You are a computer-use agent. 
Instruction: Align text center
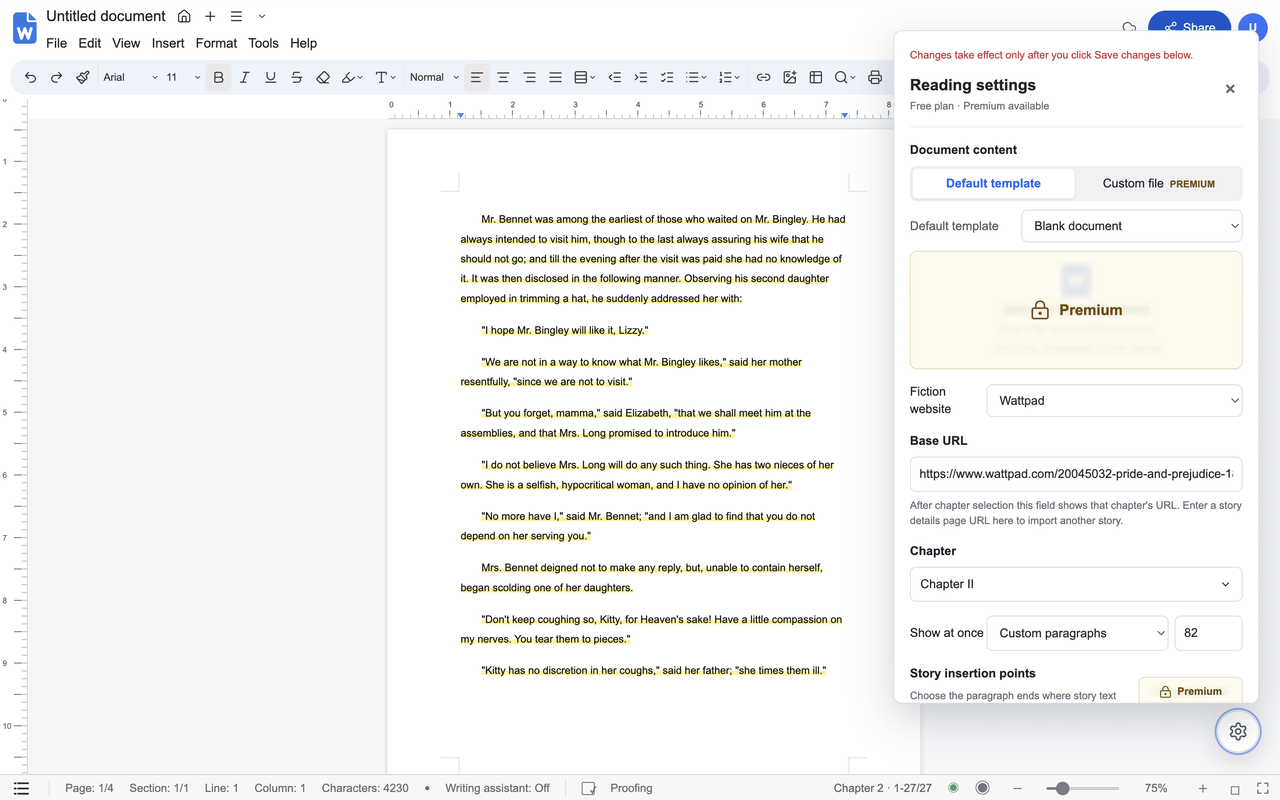(x=503, y=77)
